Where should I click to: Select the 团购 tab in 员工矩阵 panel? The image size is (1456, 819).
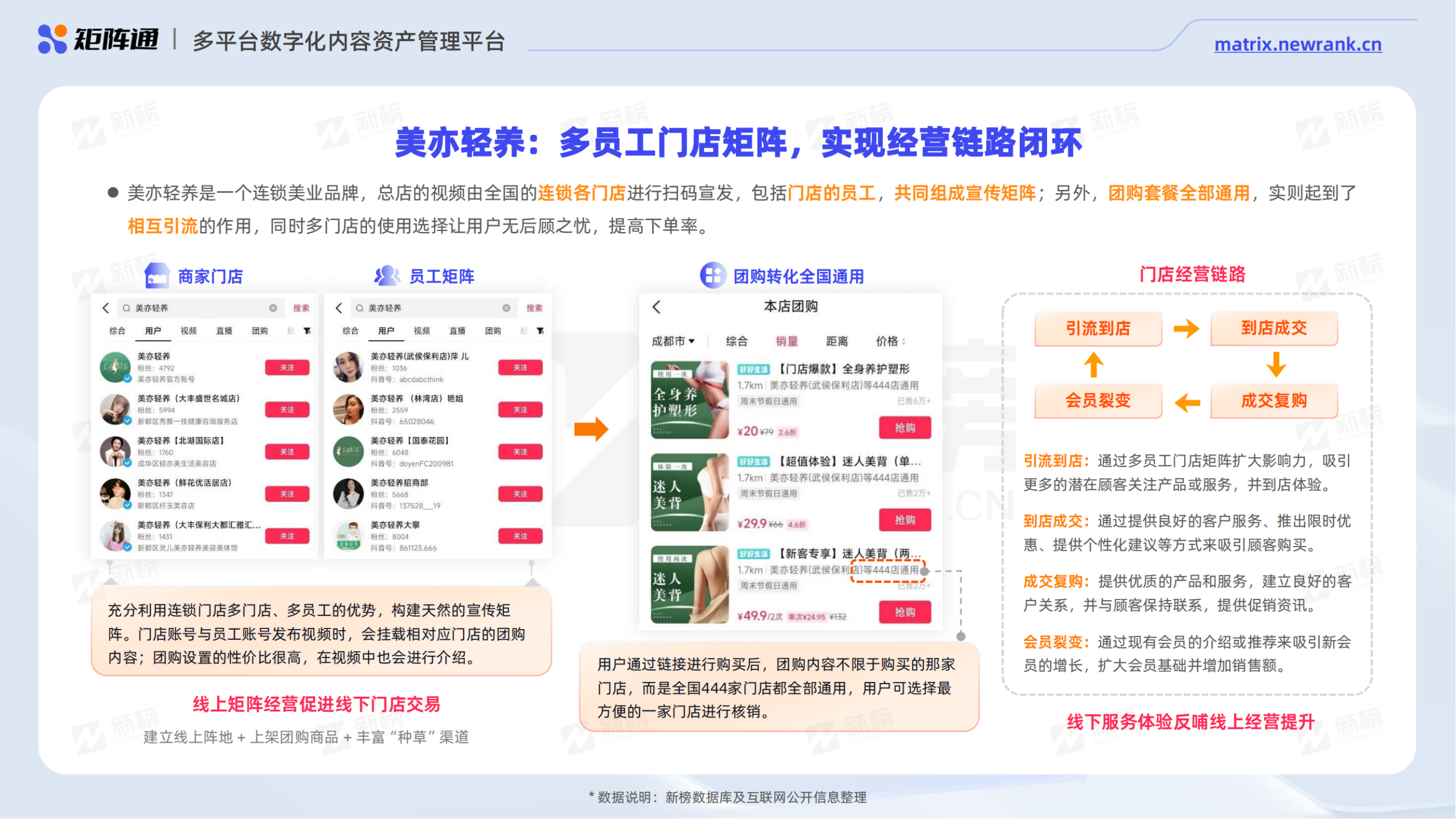click(x=493, y=331)
